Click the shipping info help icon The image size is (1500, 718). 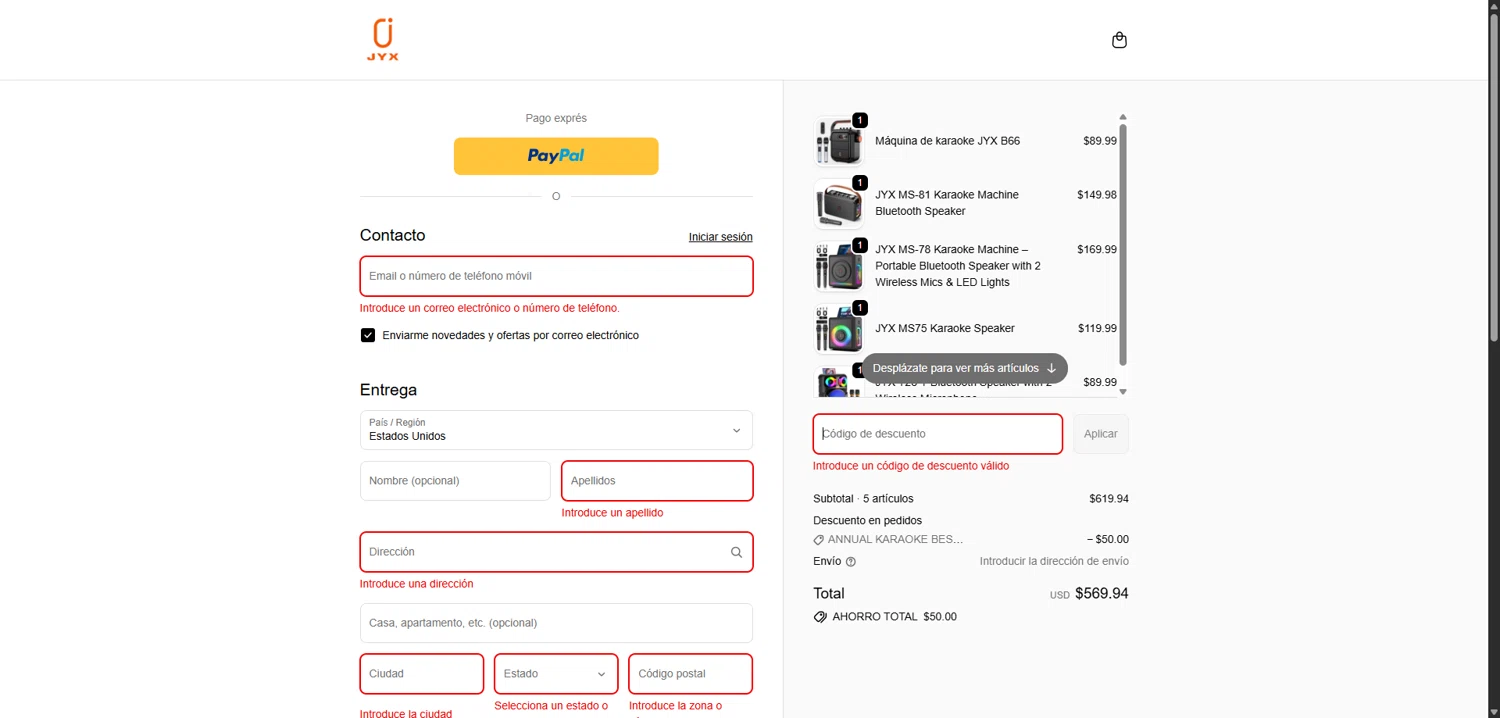[851, 562]
